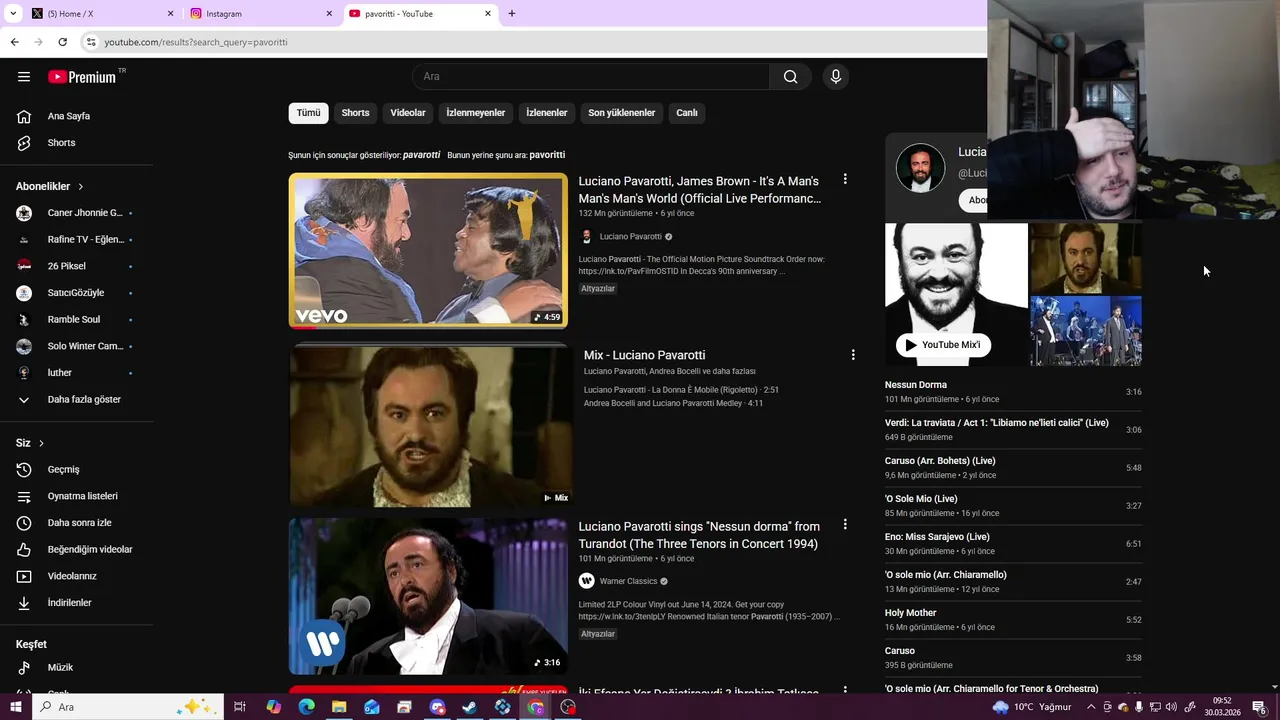Select the İzlenenler filter chip

tap(547, 113)
